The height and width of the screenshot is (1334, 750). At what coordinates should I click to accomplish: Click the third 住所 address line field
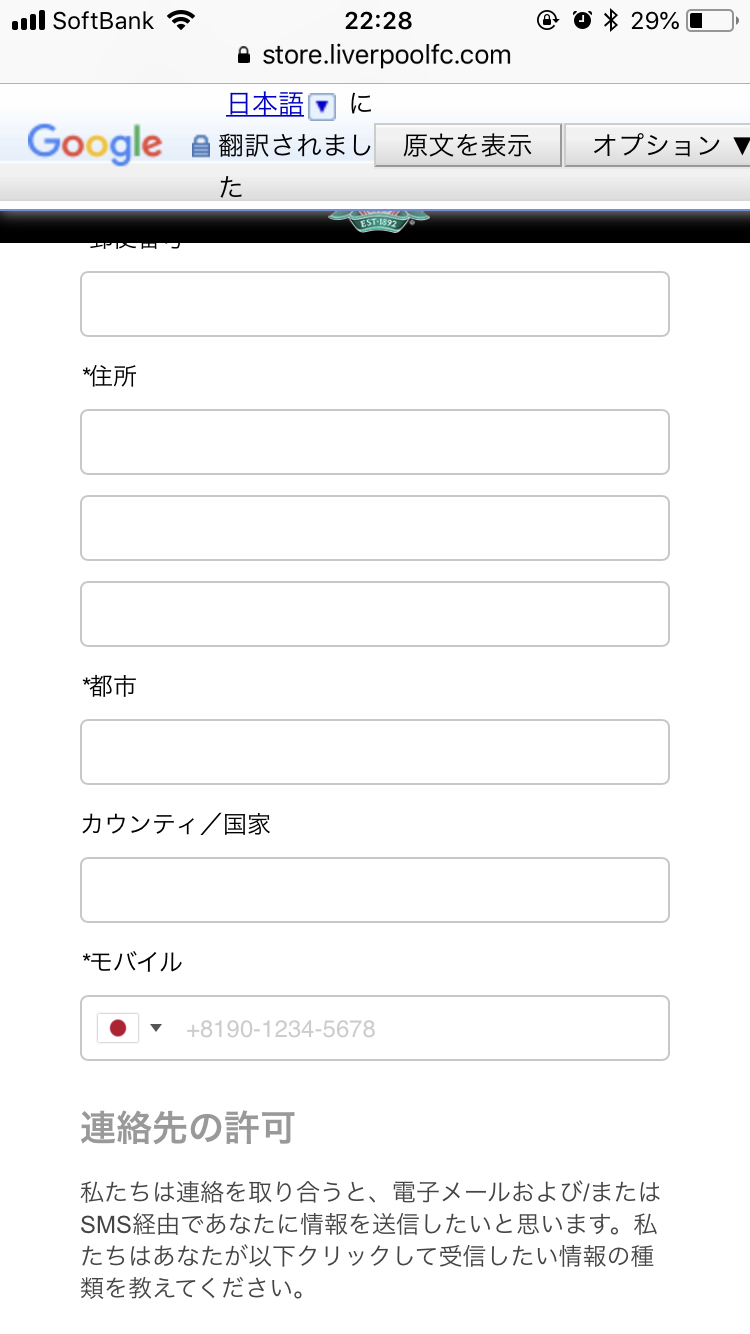coord(375,613)
